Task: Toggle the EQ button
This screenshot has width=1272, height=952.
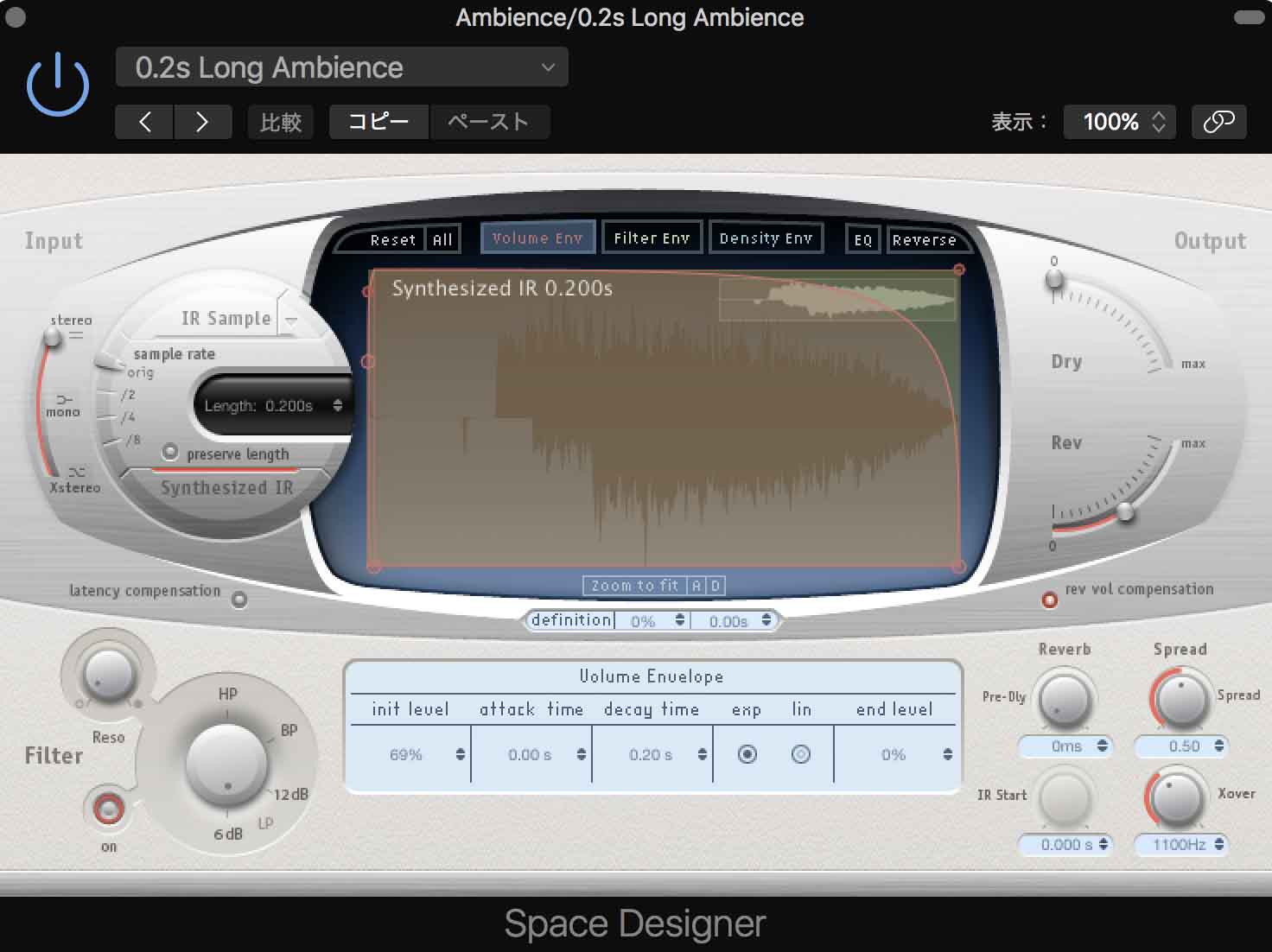Action: [x=862, y=239]
